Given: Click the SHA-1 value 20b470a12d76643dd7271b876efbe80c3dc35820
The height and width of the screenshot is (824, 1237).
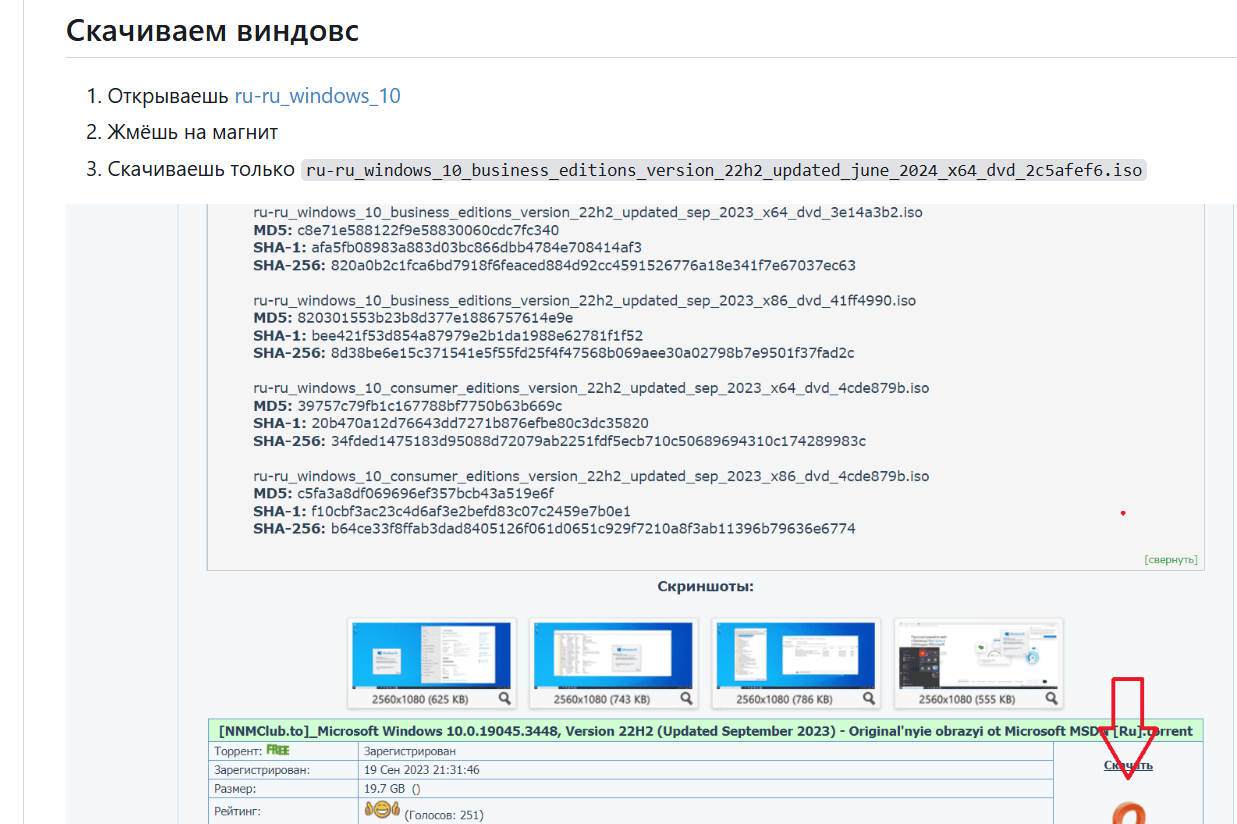Looking at the screenshot, I should point(480,423).
